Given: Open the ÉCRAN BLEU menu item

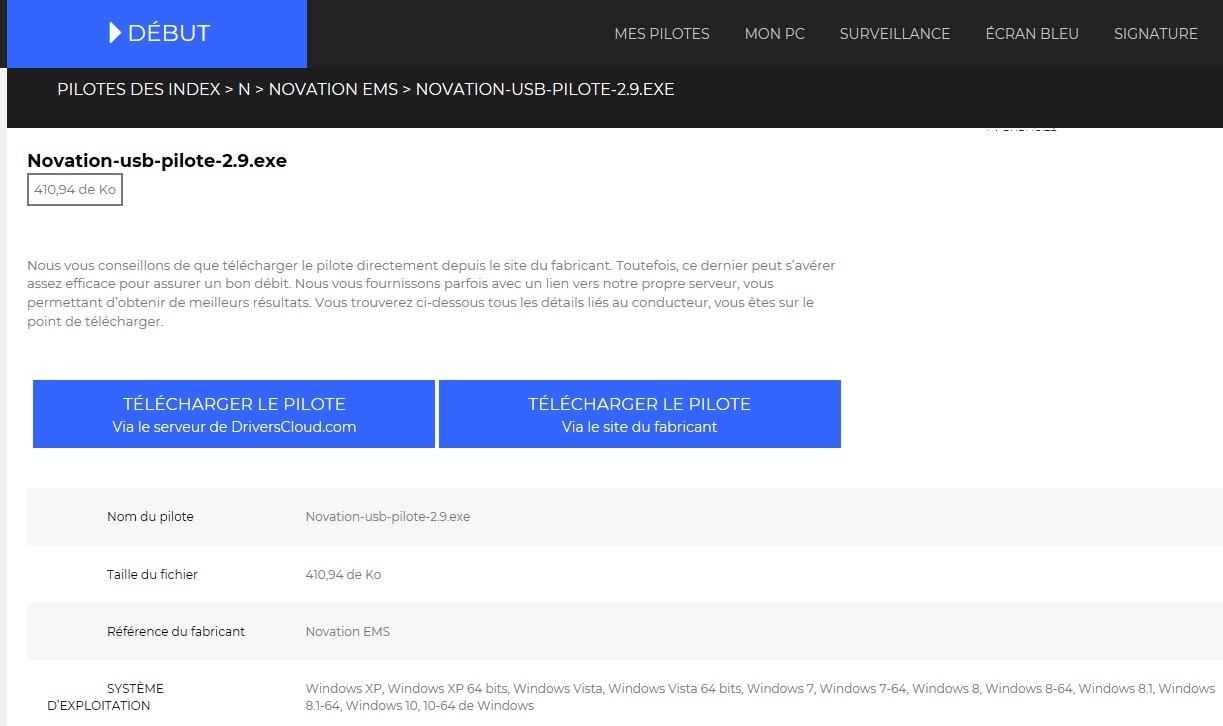Looking at the screenshot, I should (x=1032, y=34).
